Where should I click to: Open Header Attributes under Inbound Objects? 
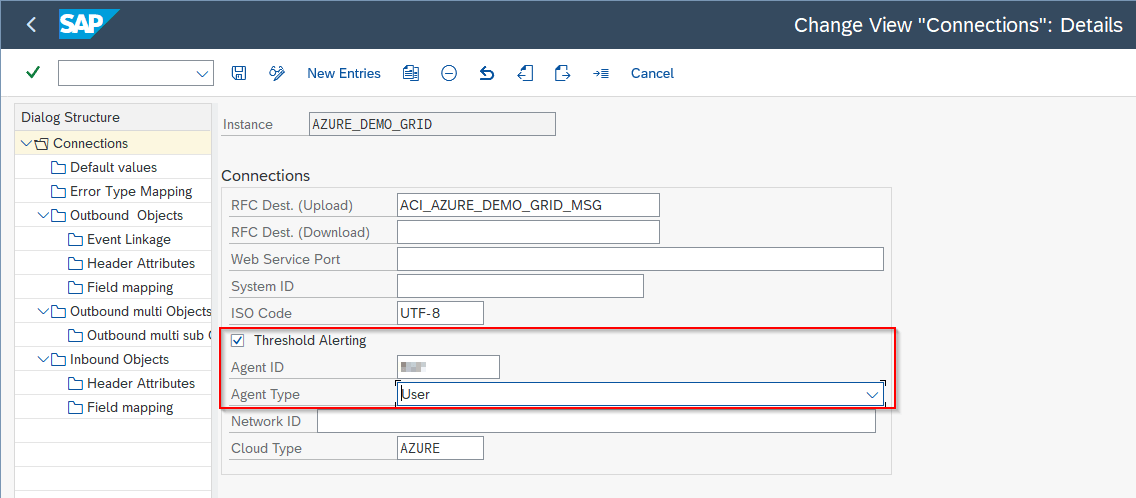pyautogui.click(x=141, y=383)
